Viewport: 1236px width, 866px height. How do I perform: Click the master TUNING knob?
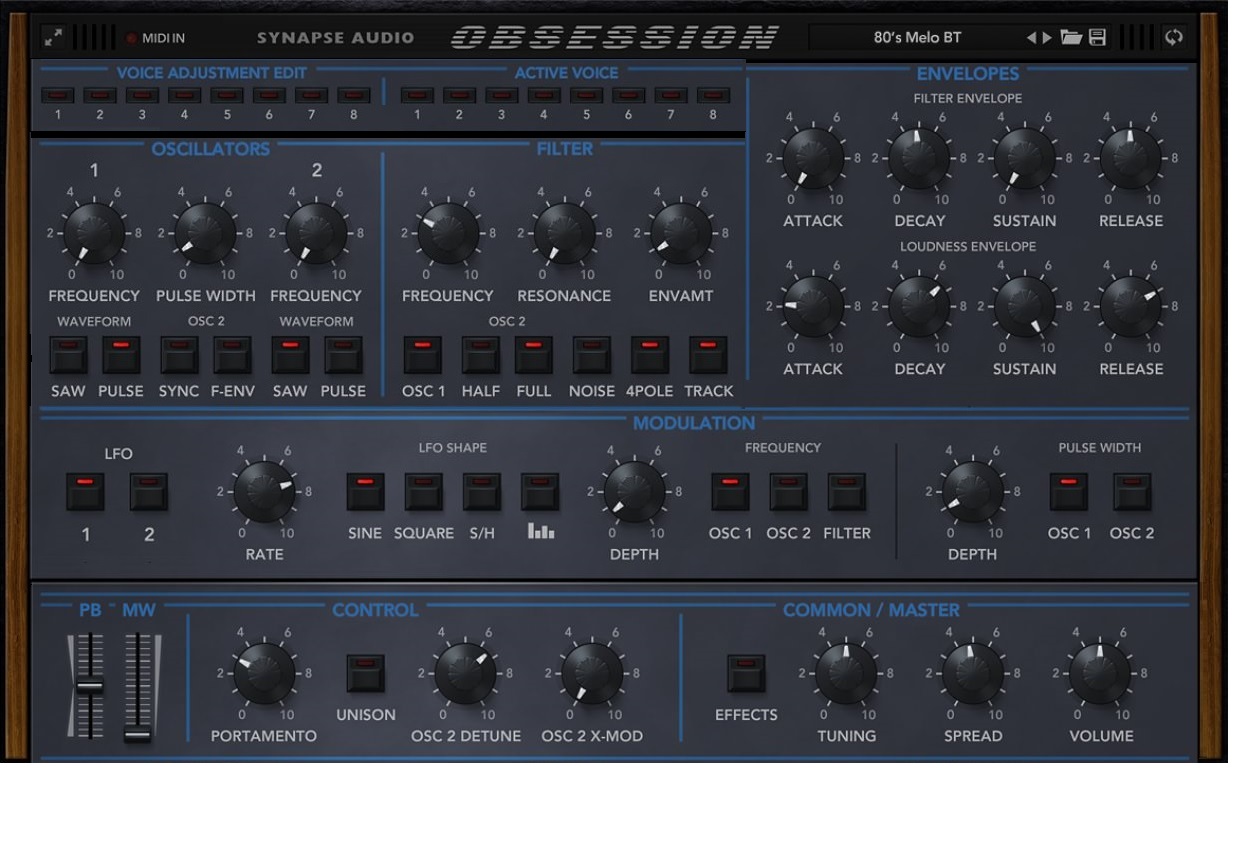(x=846, y=673)
